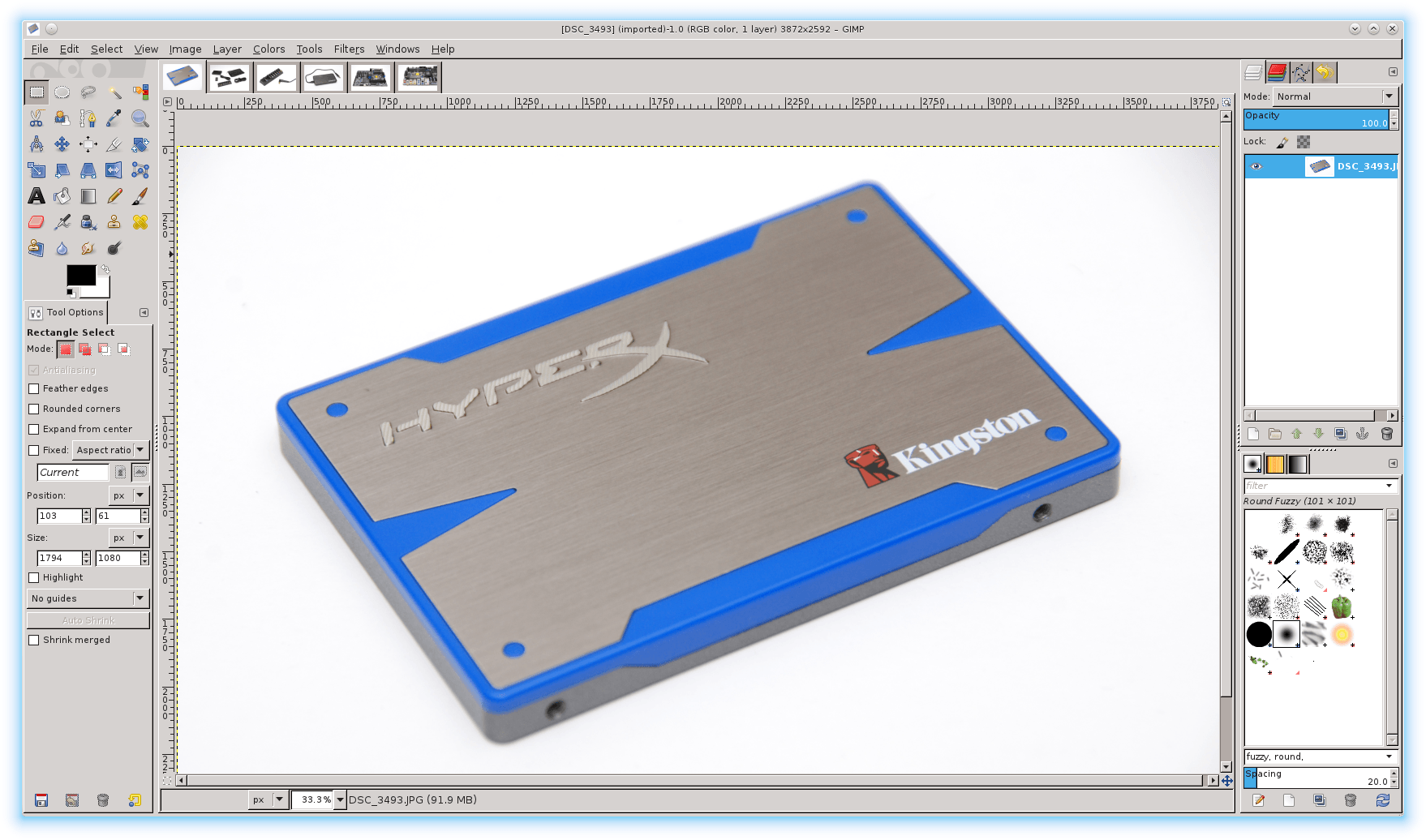The height and width of the screenshot is (840, 1426).
Task: Select the Measure compass tool
Action: (x=36, y=144)
